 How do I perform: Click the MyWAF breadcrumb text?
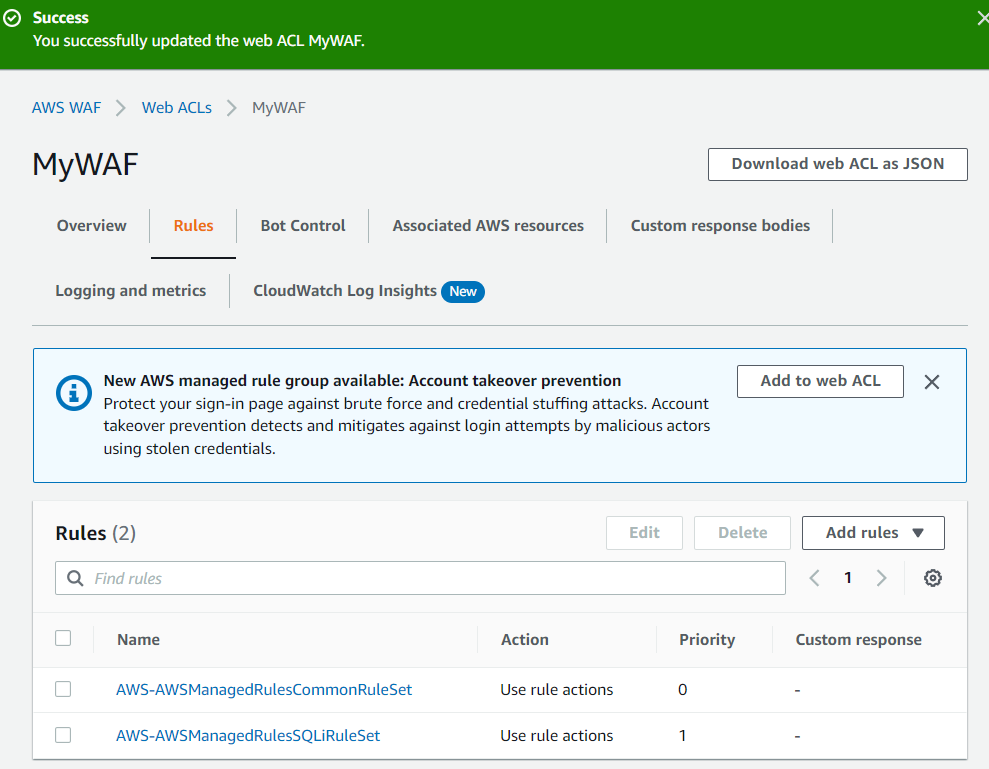(279, 108)
